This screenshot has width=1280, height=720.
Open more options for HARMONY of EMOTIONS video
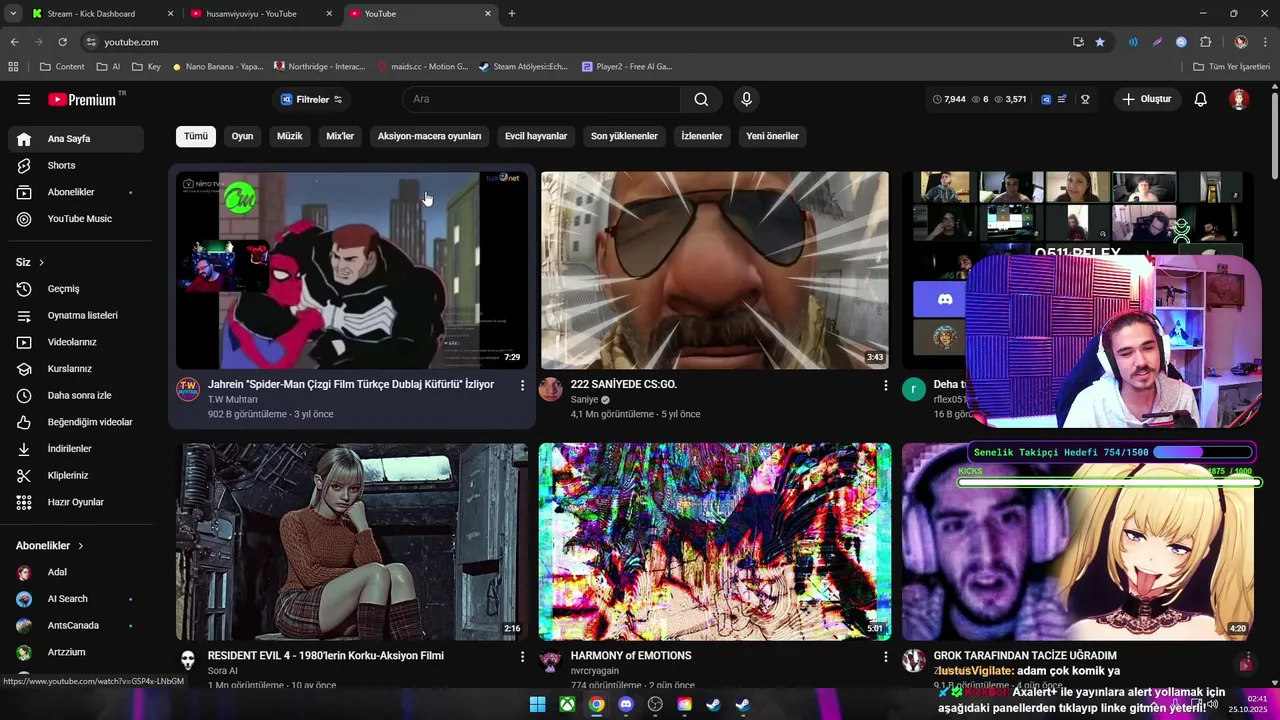(885, 657)
